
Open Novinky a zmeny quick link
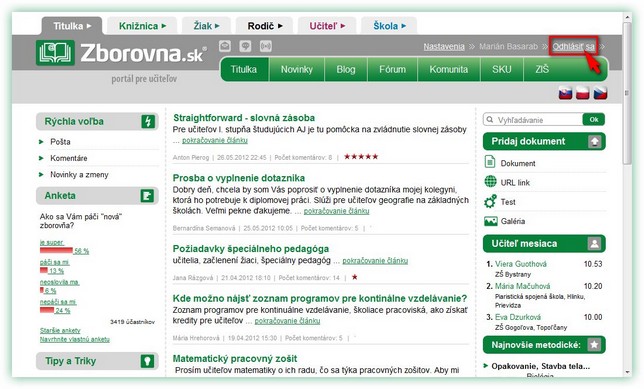coord(79,175)
